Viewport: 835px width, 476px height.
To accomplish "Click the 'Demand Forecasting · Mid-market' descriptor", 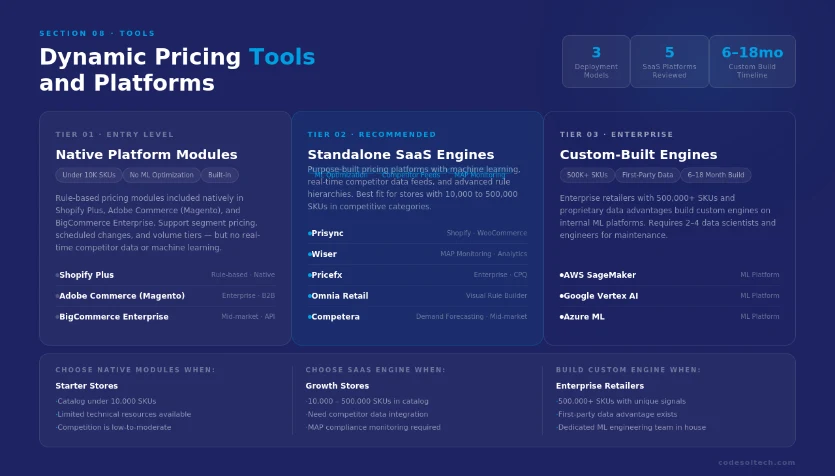I will click(x=471, y=316).
